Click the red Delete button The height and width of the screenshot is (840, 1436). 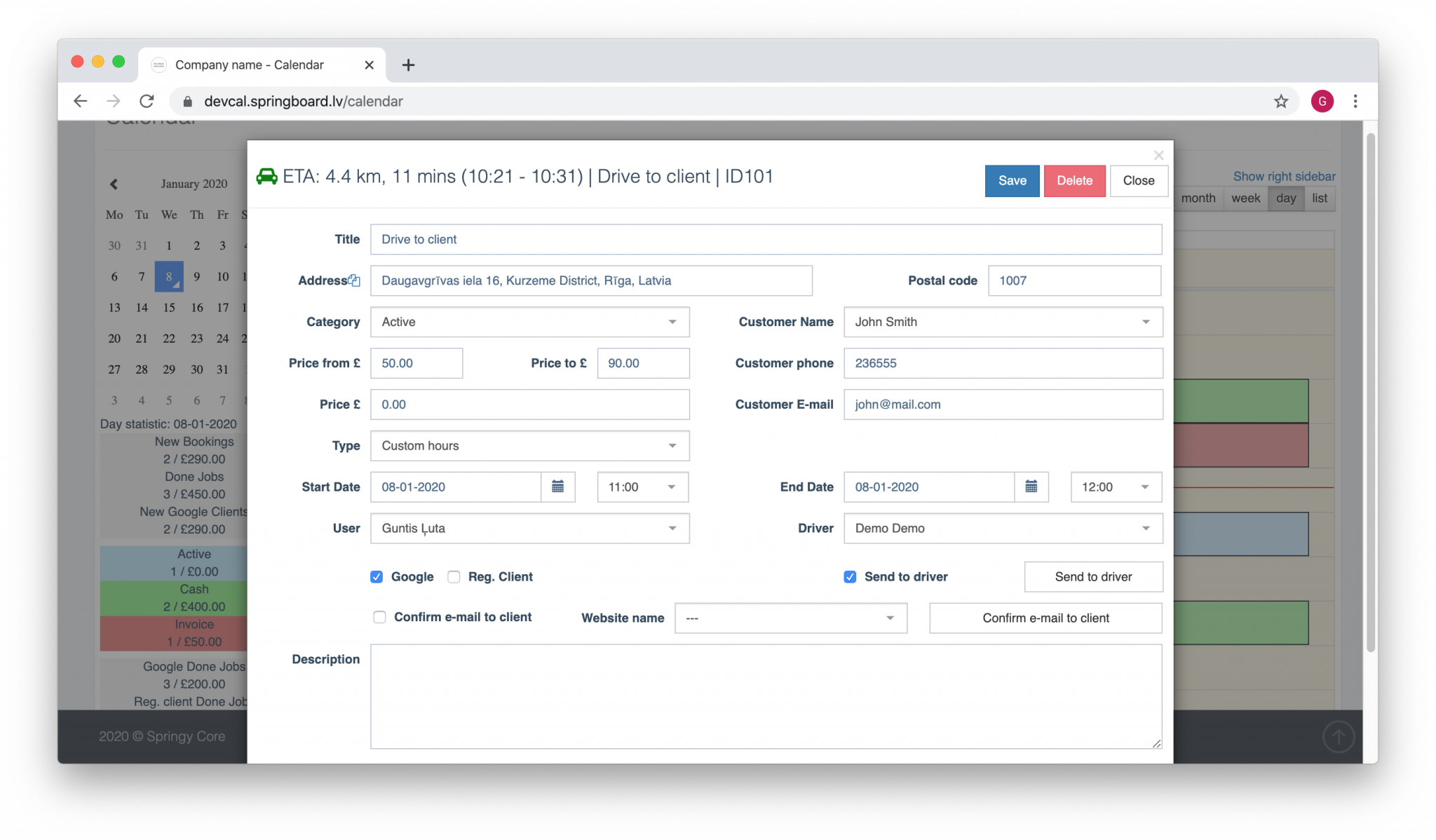click(1074, 181)
